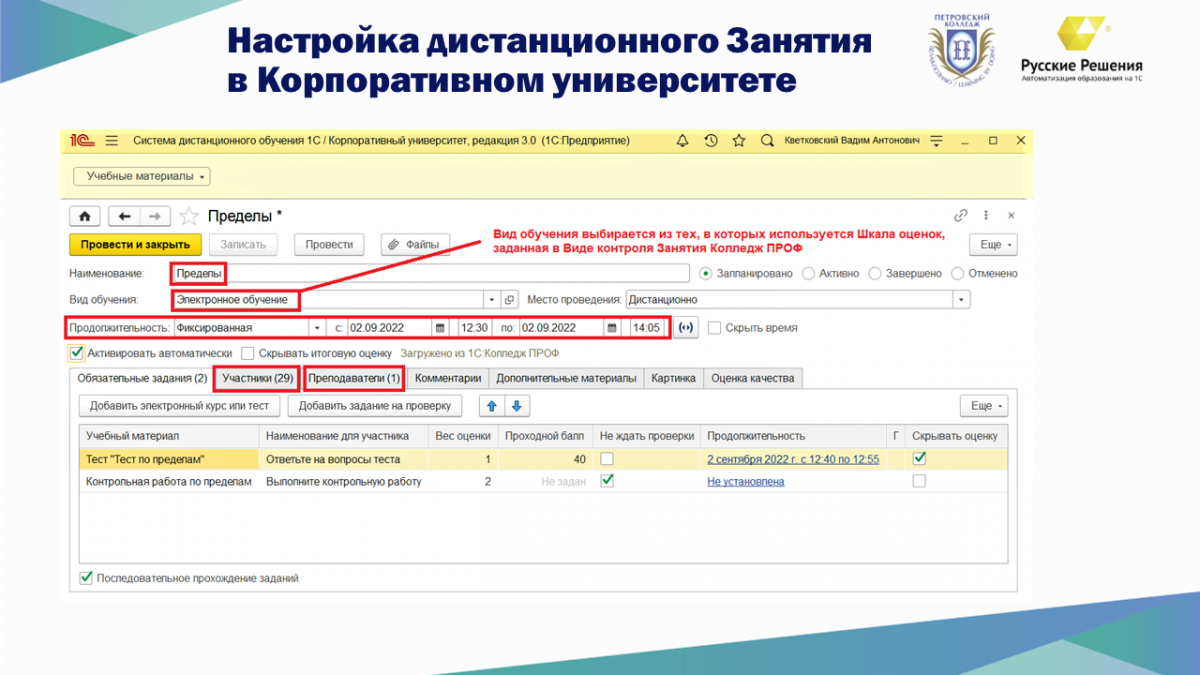
Task: Go to the home page icon
Action: pos(85,216)
